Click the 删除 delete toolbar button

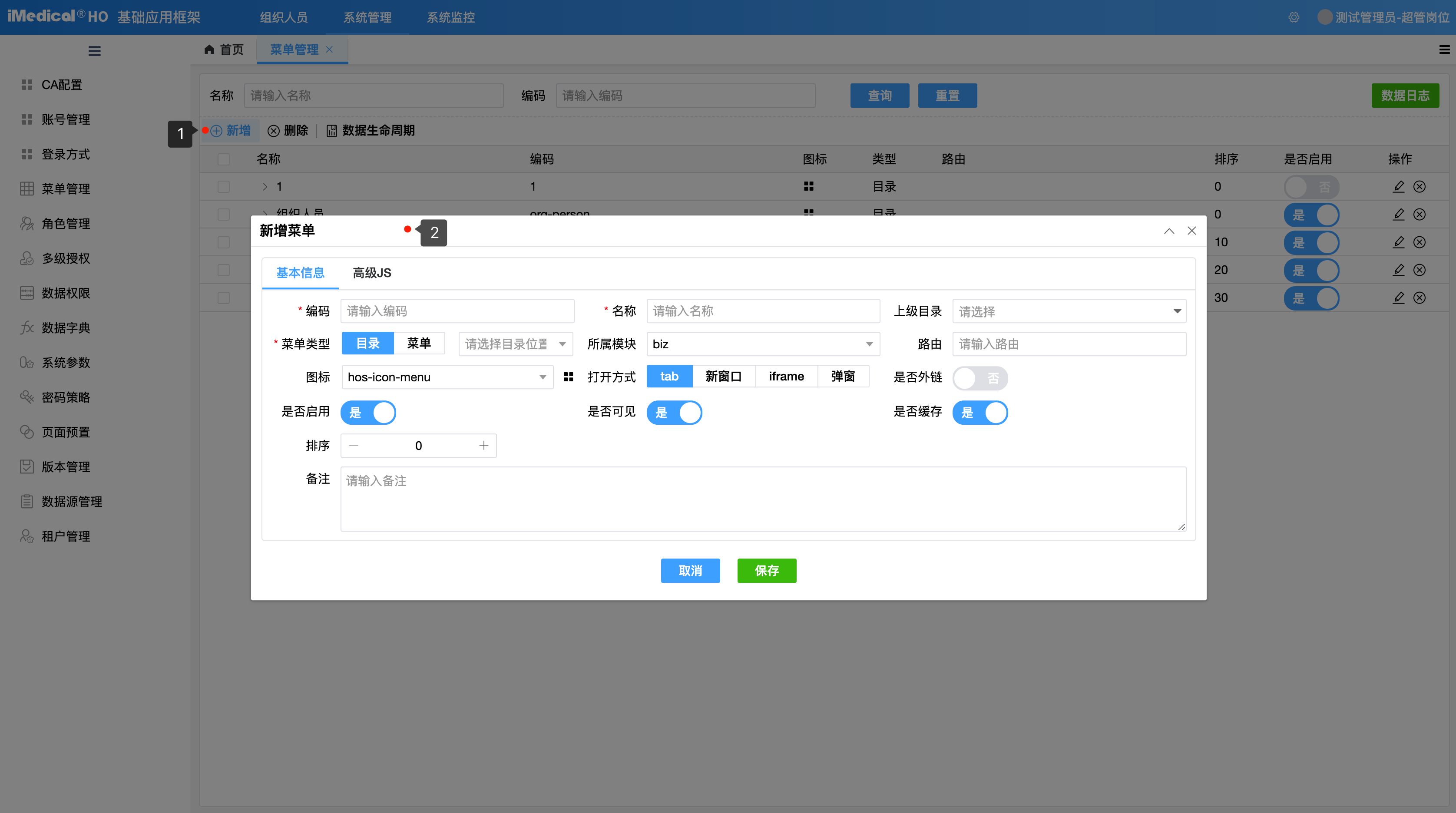288,131
